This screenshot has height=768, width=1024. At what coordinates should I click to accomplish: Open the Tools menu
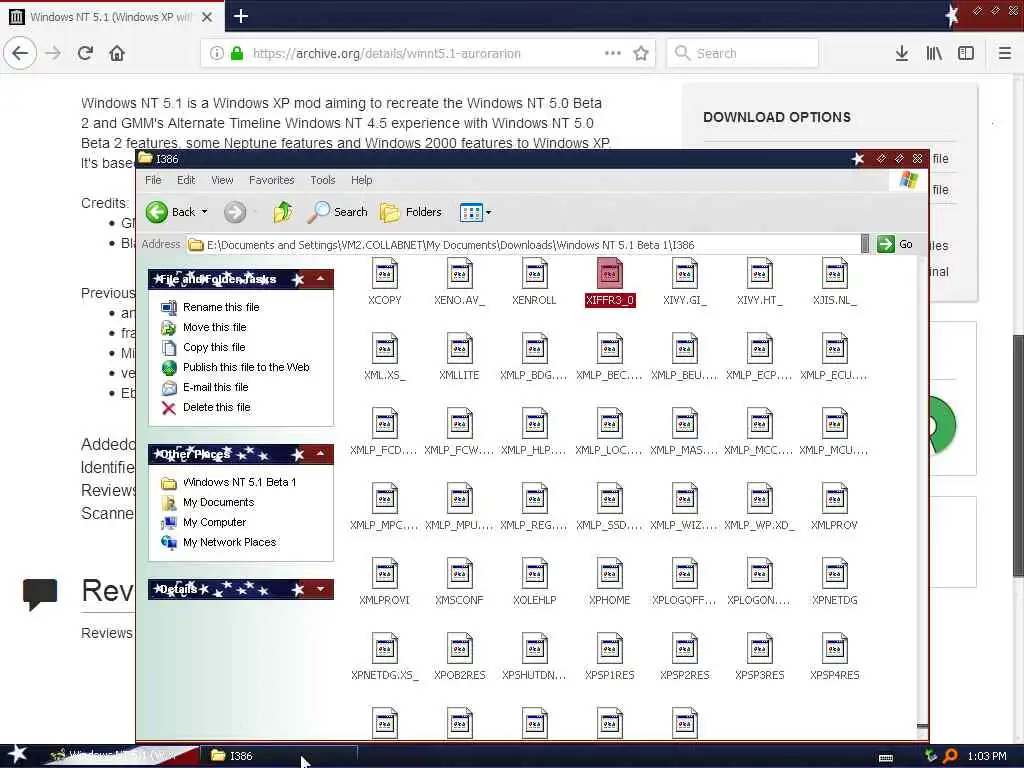pyautogui.click(x=323, y=180)
